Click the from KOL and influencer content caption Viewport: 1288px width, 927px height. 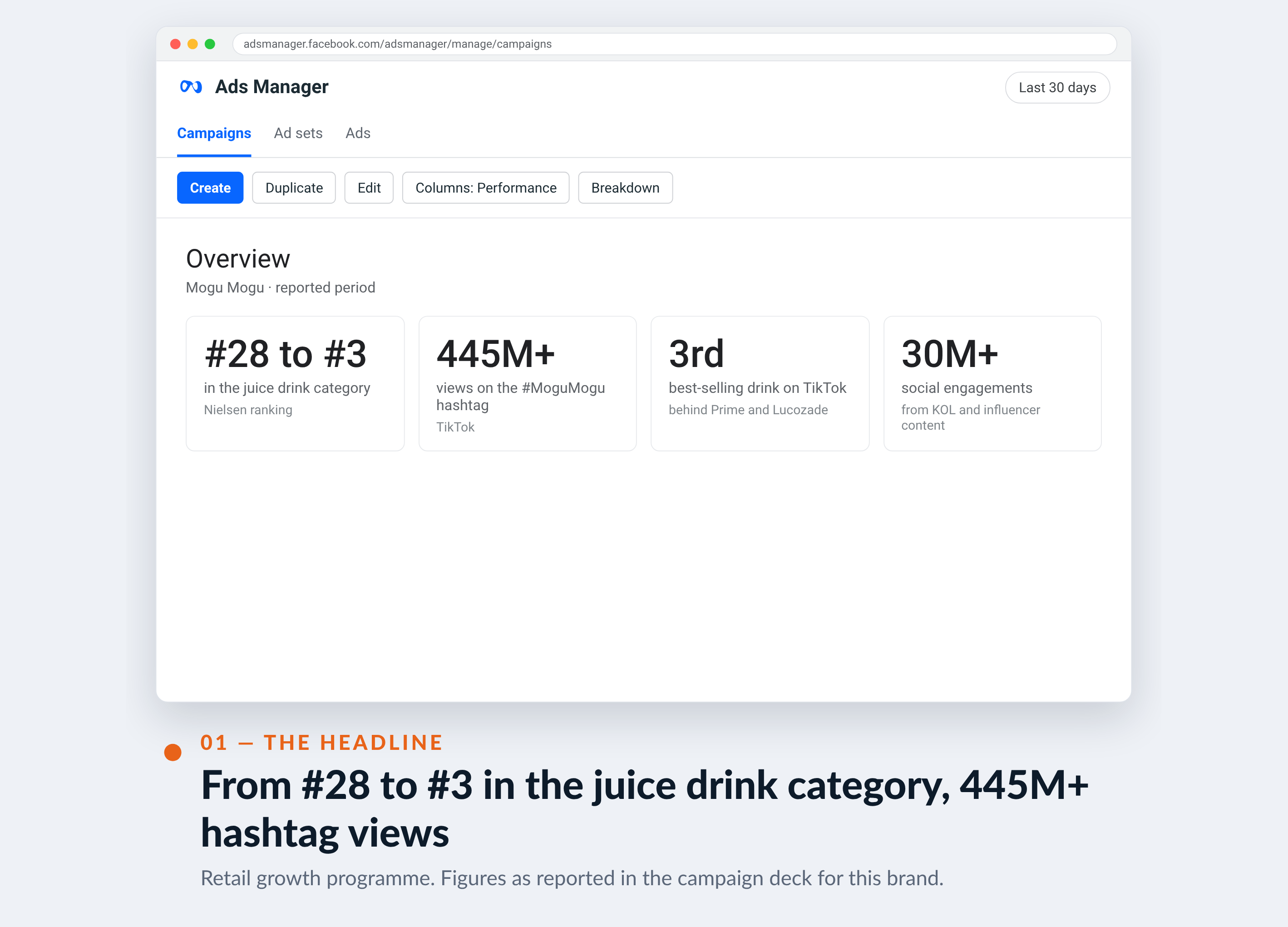point(971,417)
